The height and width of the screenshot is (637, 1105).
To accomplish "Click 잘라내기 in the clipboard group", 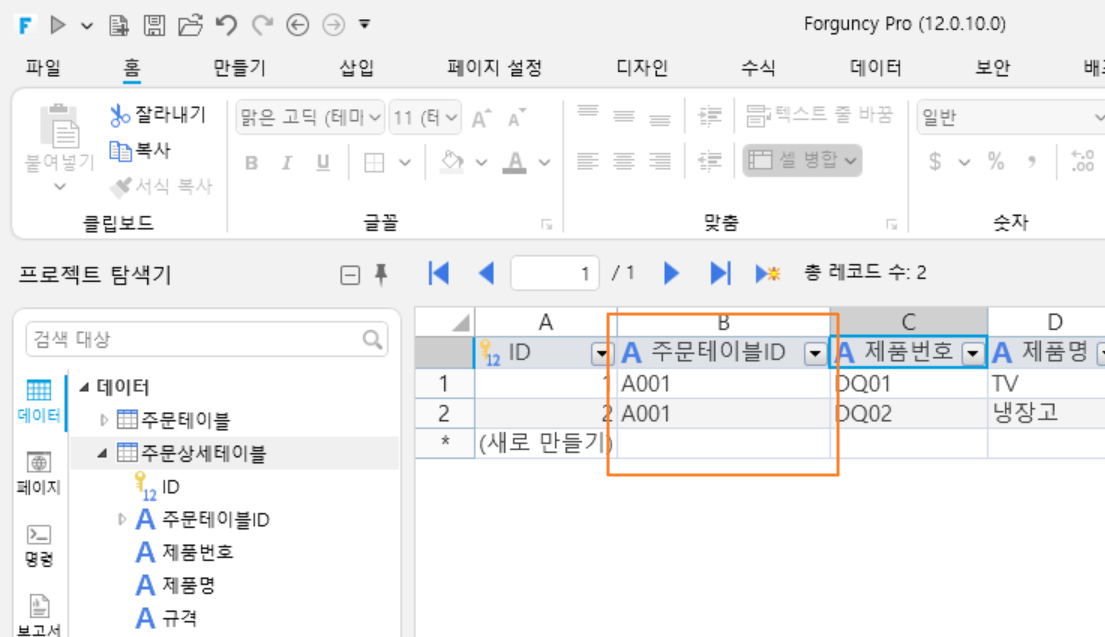I will [158, 114].
